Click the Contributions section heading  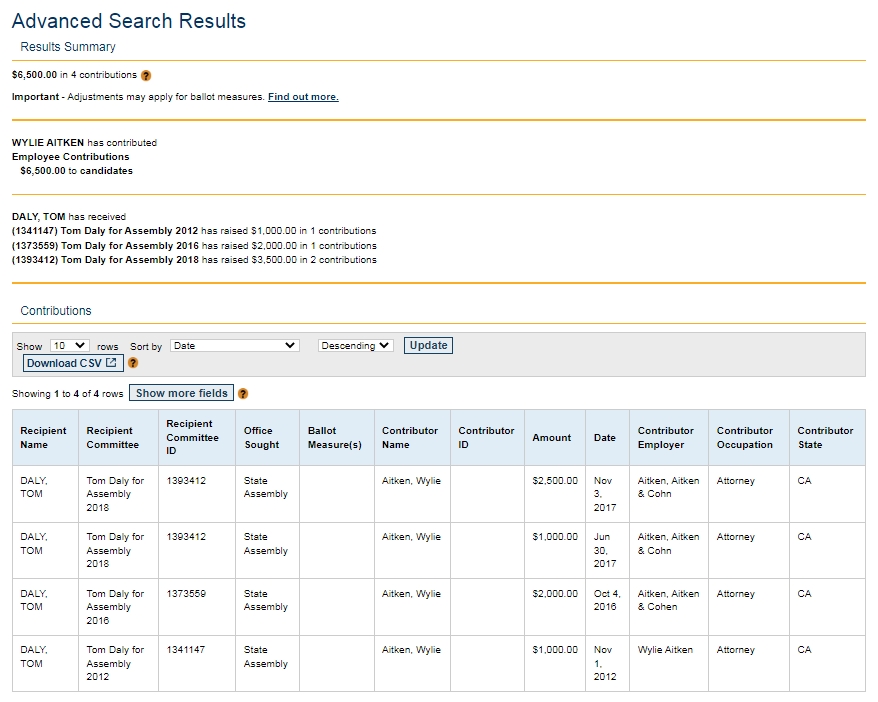click(x=56, y=311)
